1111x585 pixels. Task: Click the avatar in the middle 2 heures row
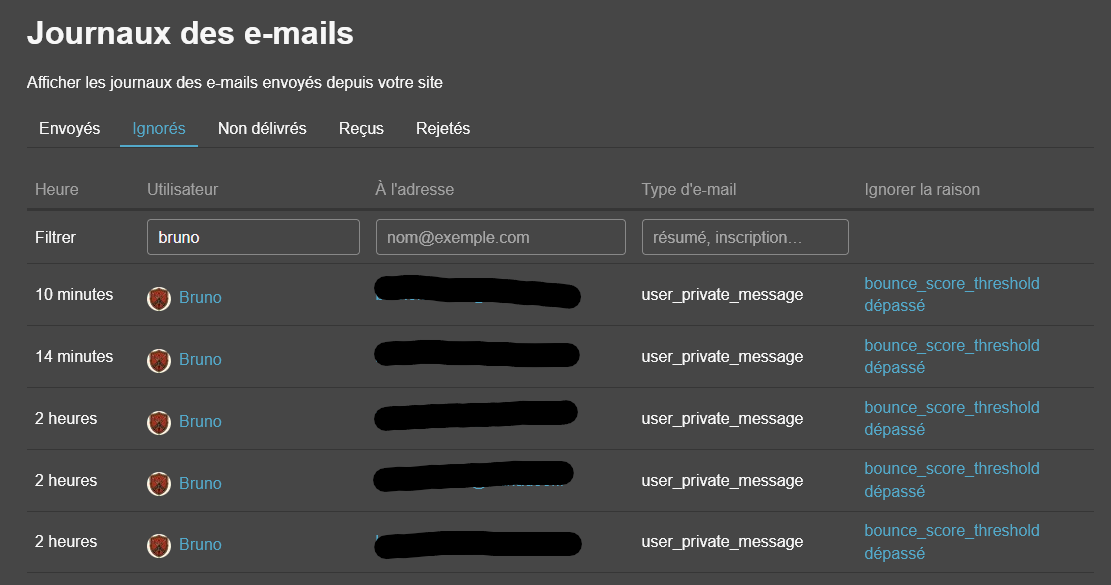pos(158,484)
